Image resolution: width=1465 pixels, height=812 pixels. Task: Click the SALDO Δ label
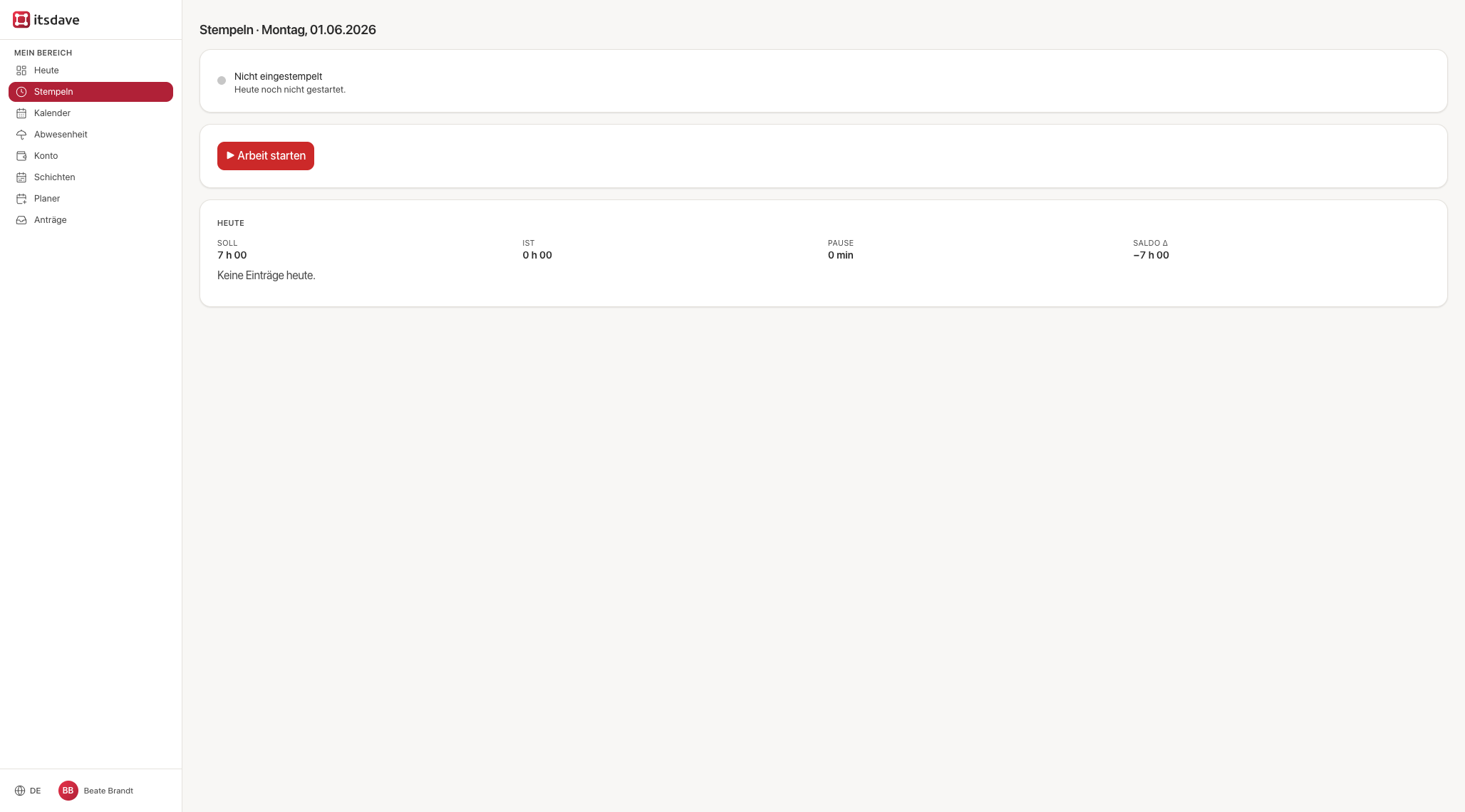(1151, 243)
